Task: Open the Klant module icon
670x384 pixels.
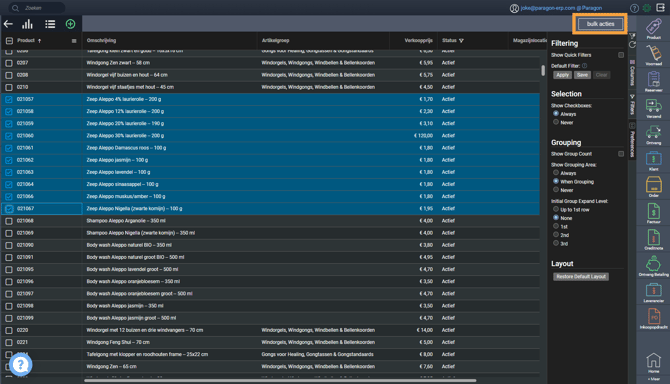Action: pos(653,158)
